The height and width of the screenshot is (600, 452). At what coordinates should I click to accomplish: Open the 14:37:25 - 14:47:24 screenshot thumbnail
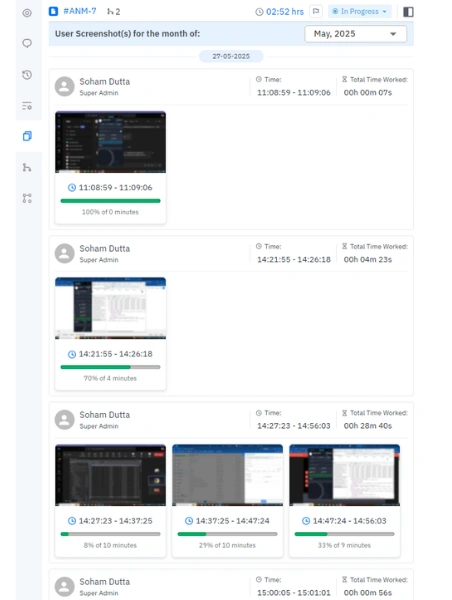coord(227,475)
